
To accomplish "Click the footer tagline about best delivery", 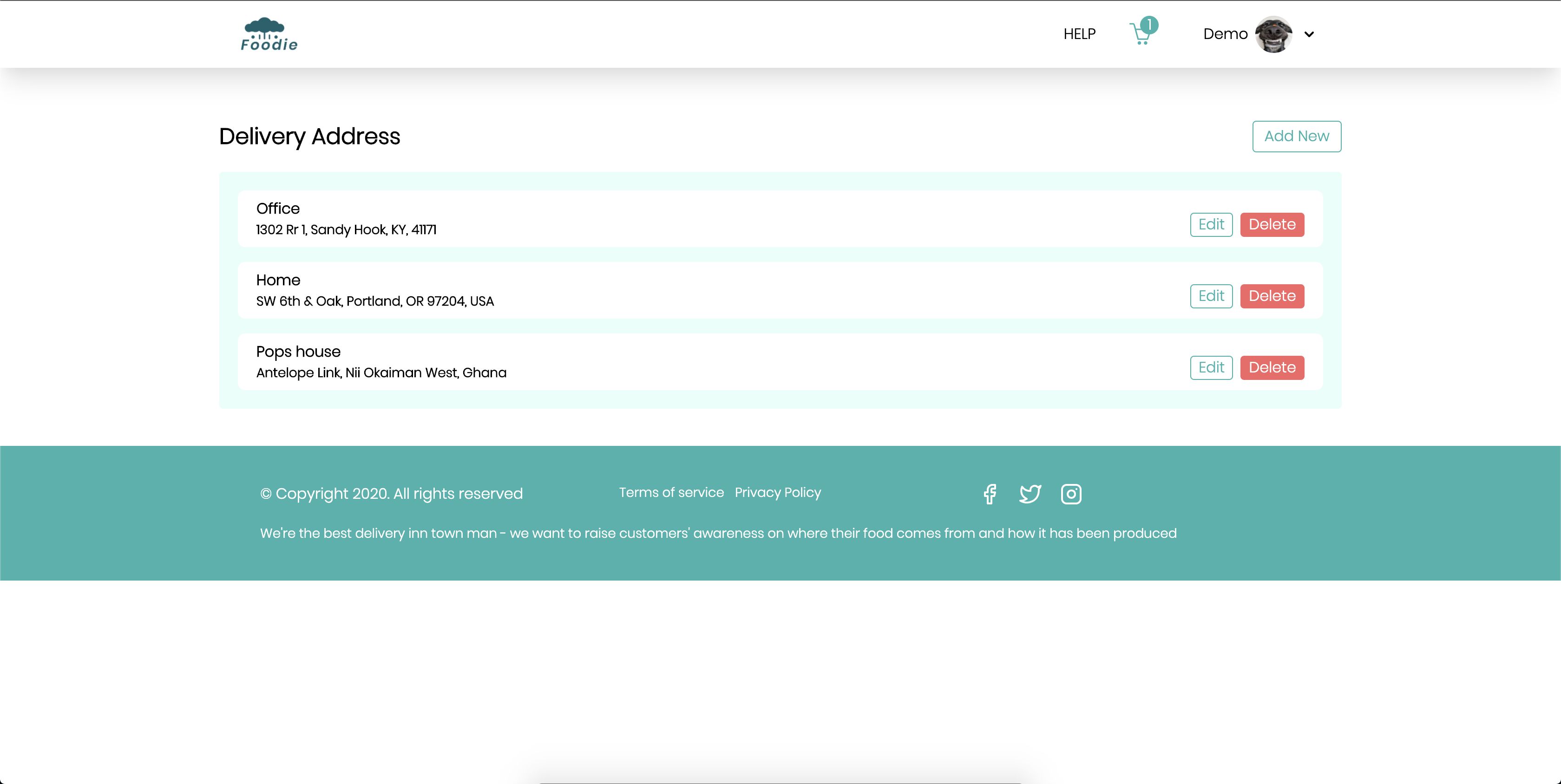I will click(x=718, y=533).
